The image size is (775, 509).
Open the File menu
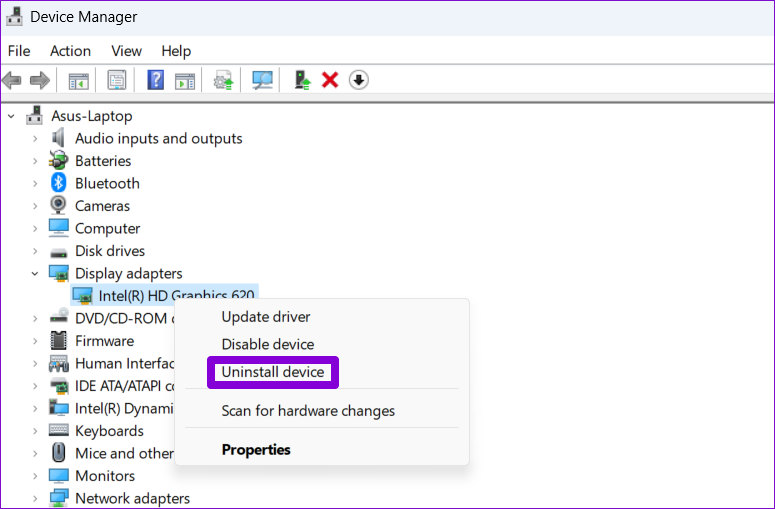click(19, 51)
